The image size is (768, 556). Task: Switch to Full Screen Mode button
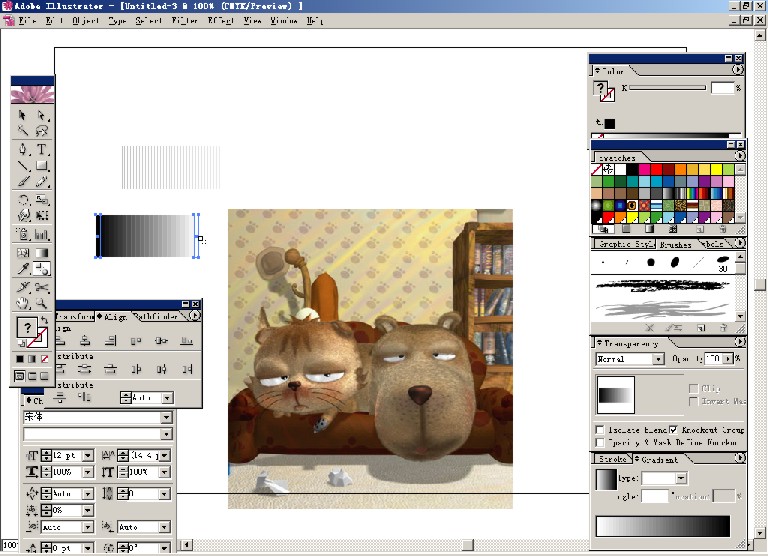pos(44,376)
